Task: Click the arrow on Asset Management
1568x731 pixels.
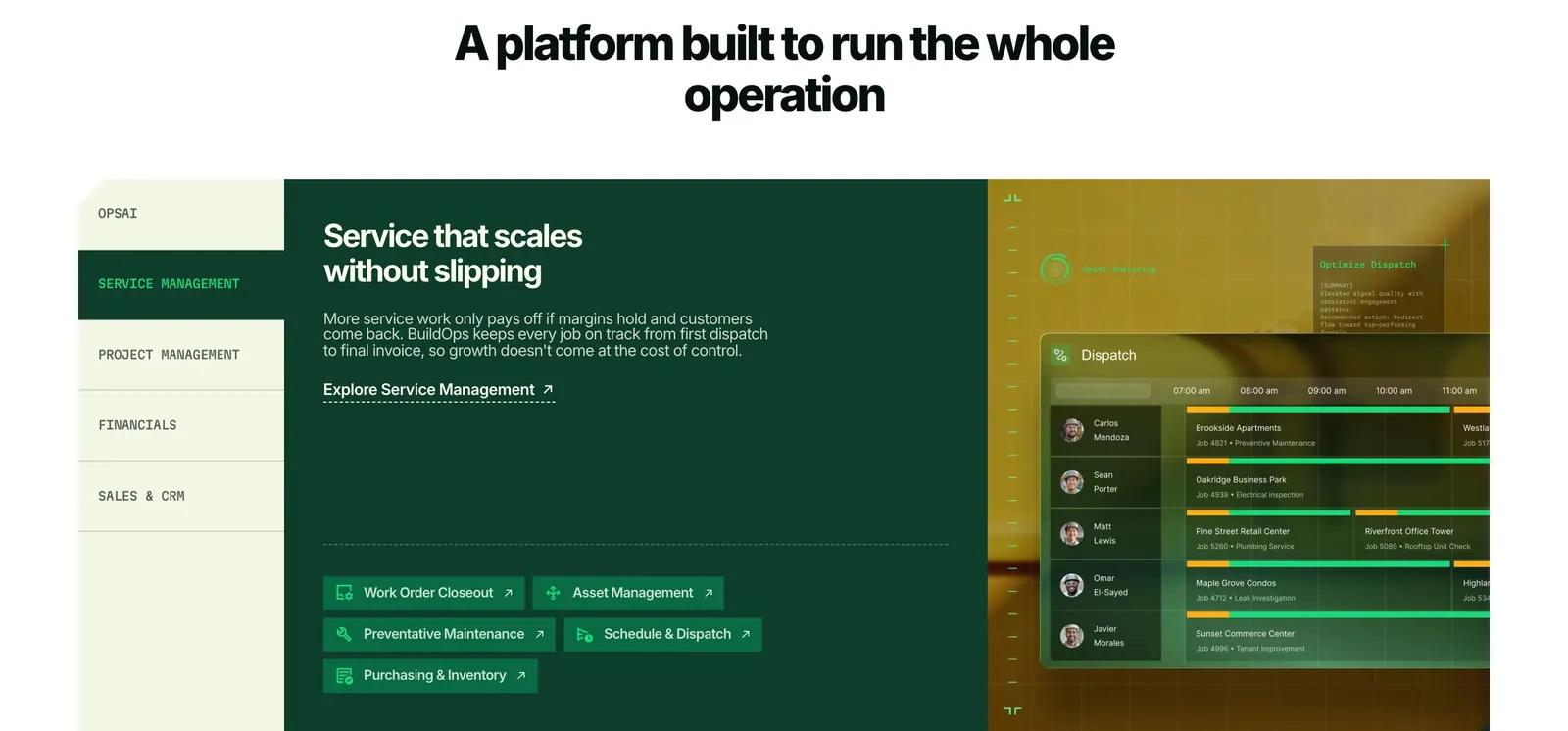Action: [x=709, y=593]
